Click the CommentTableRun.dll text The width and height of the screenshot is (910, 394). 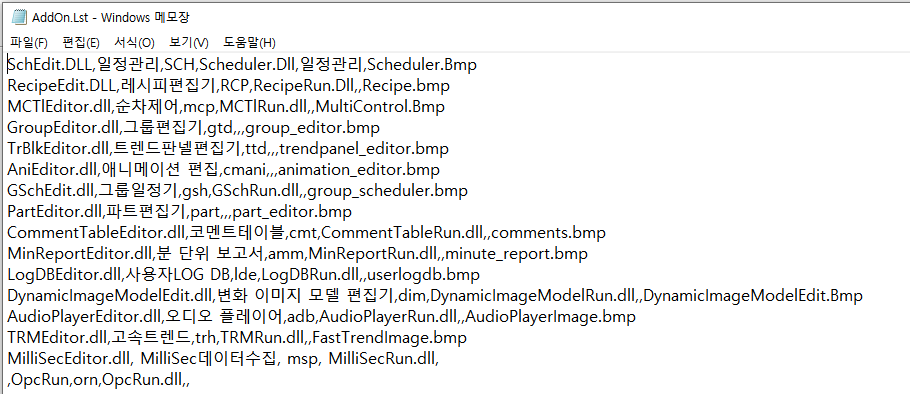click(x=401, y=233)
